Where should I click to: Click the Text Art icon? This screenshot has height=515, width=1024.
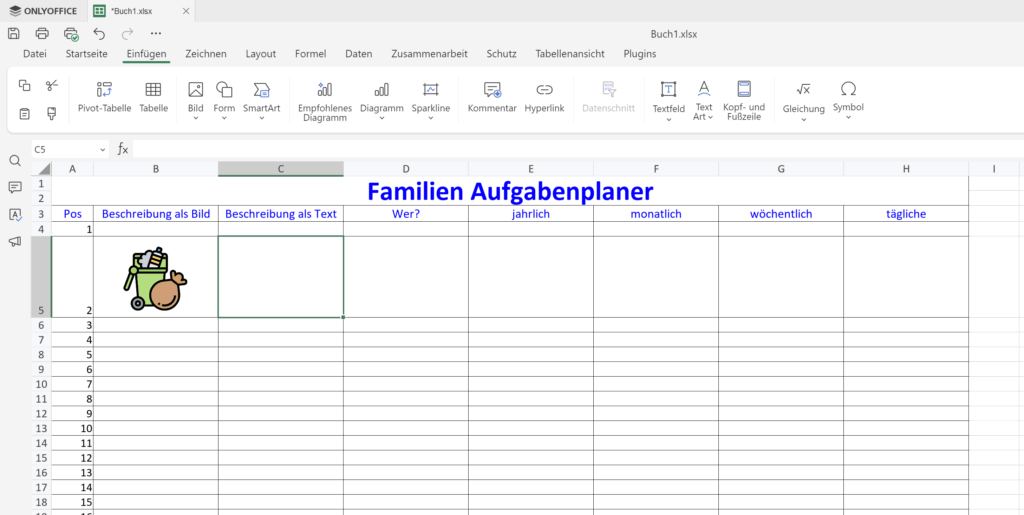click(703, 89)
